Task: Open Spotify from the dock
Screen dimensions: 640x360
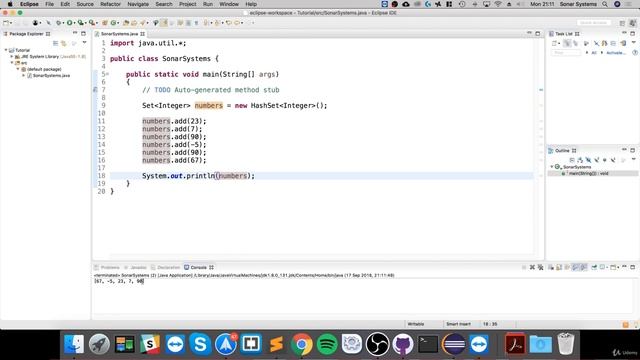Action: (327, 344)
